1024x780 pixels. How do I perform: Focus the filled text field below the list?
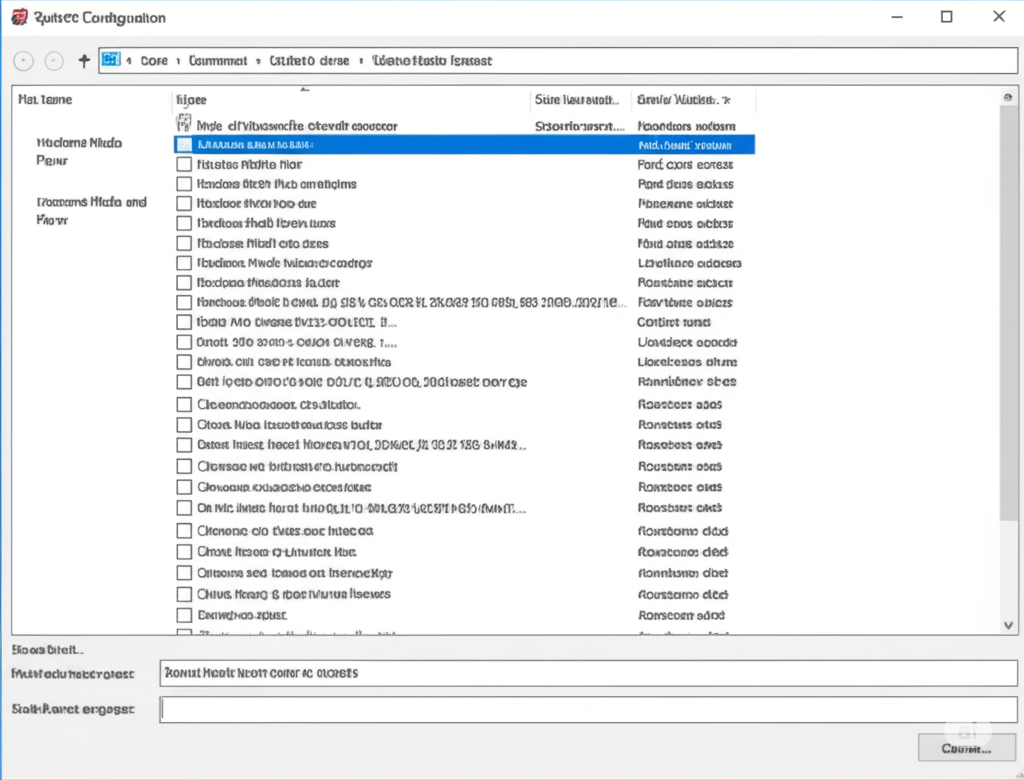pyautogui.click(x=588, y=674)
